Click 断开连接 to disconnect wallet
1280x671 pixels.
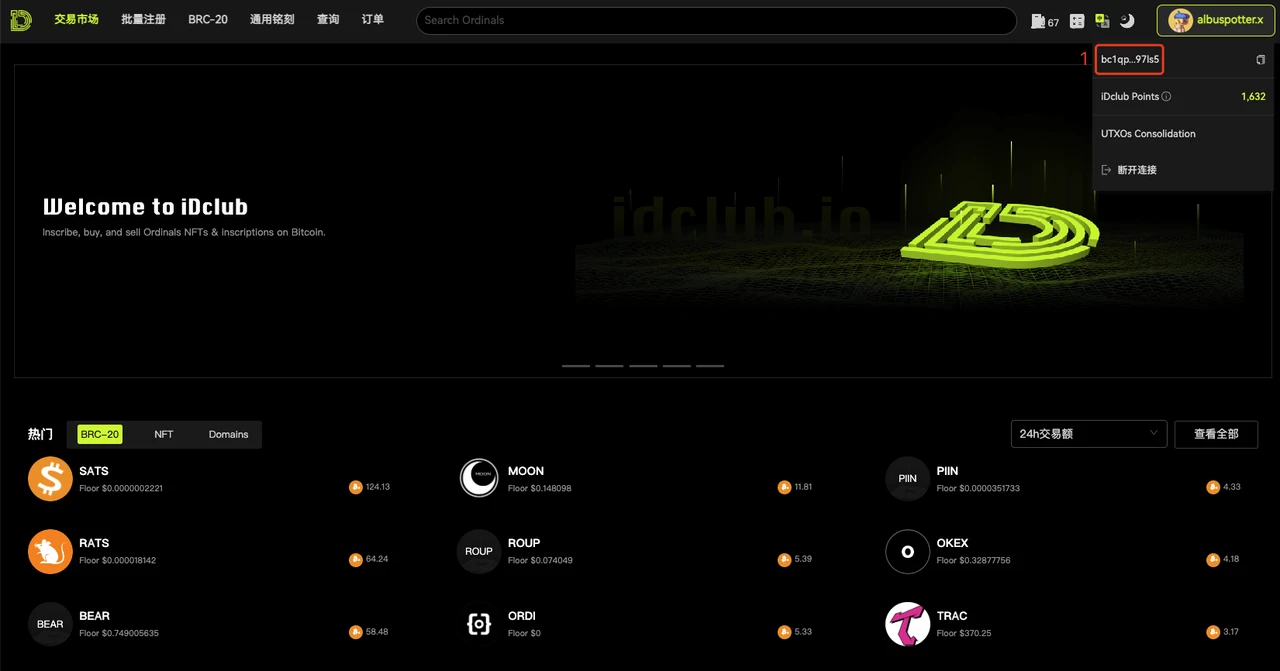point(1129,170)
